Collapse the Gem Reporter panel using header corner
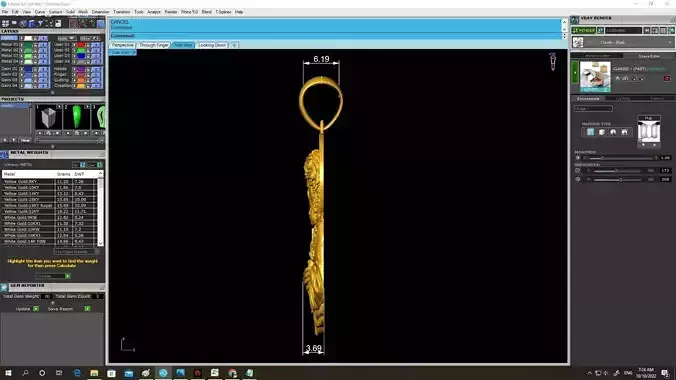The height and width of the screenshot is (380, 676). point(102,287)
